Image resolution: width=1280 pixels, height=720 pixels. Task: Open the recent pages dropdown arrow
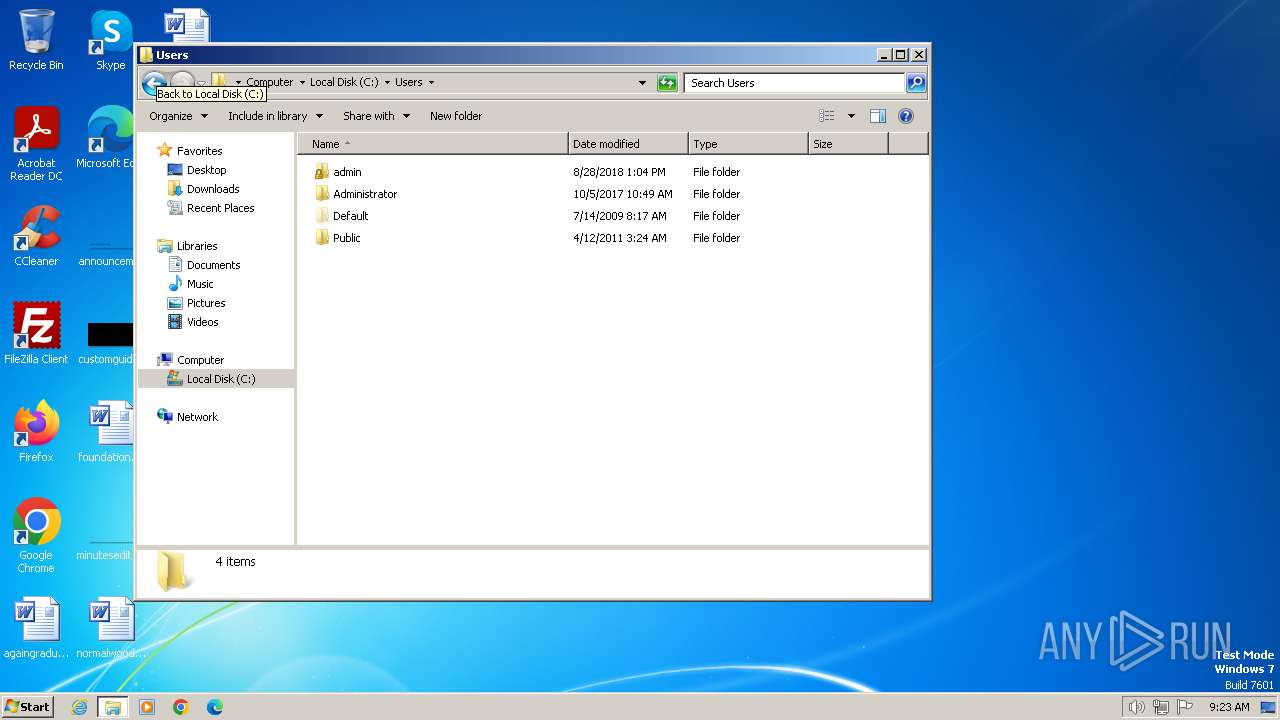[201, 83]
